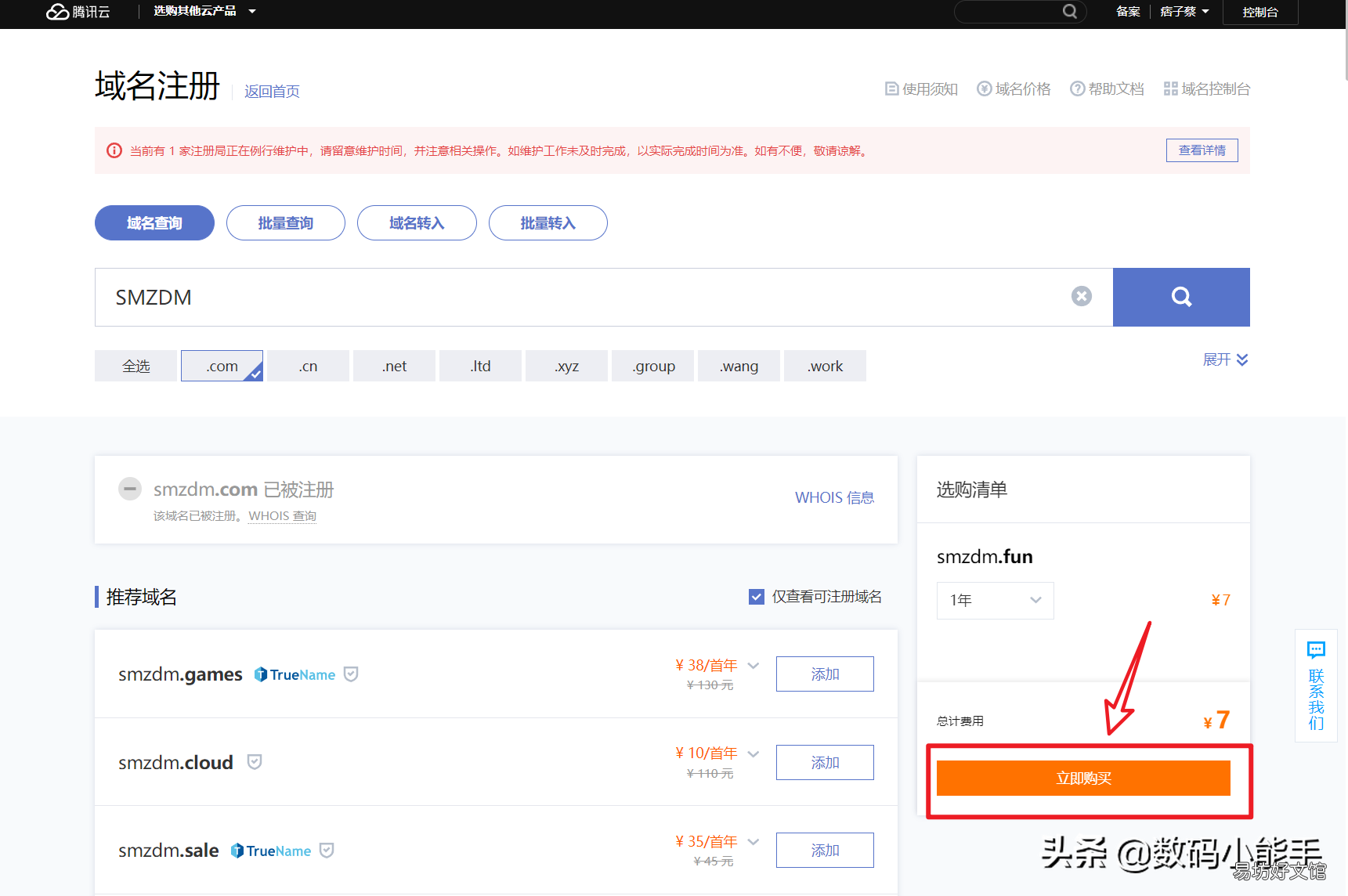Viewport: 1348px width, 896px height.
Task: Toggle the .wang suffix filter
Action: click(x=739, y=366)
